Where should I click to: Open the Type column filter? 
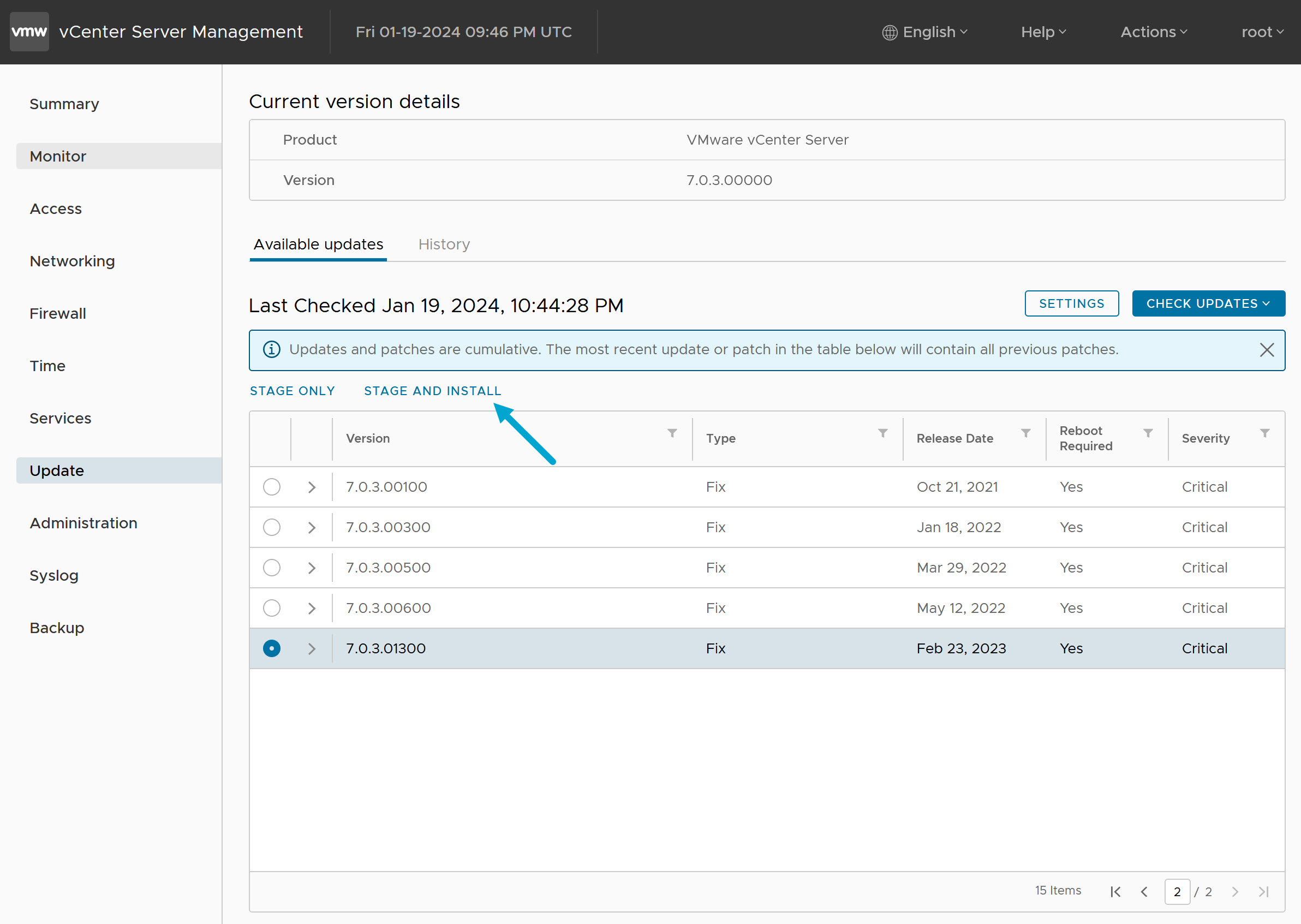click(882, 433)
